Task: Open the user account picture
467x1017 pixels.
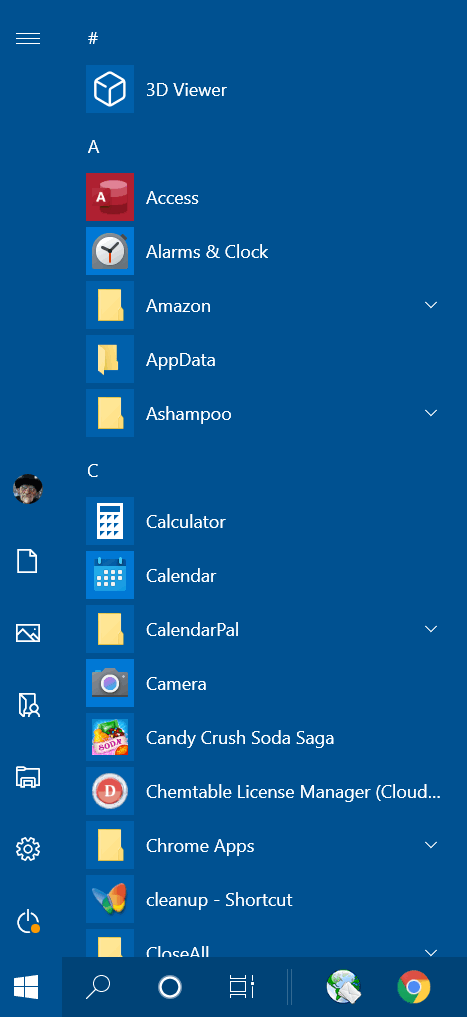Action: [28, 489]
